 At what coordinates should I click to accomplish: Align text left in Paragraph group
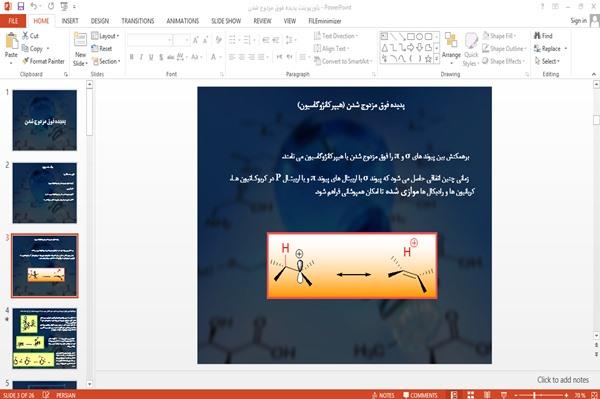232,57
